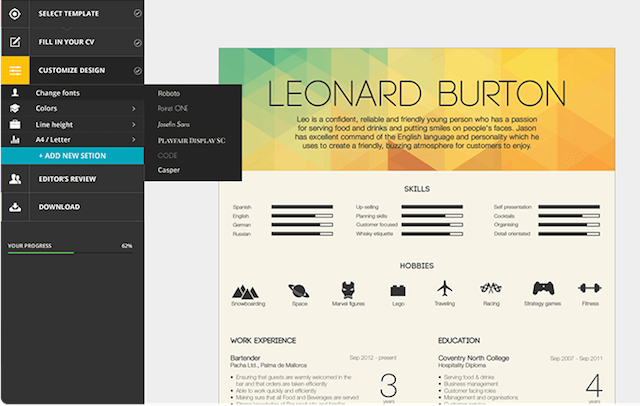Click the Editor's Review people icon
Viewport: 640px width, 406px height.
pos(15,179)
